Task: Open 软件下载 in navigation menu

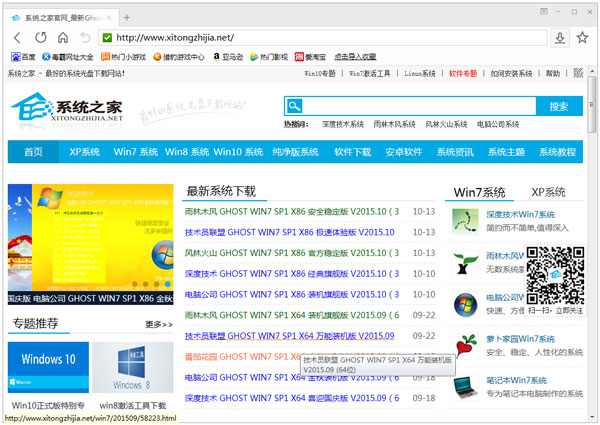Action: (x=352, y=152)
